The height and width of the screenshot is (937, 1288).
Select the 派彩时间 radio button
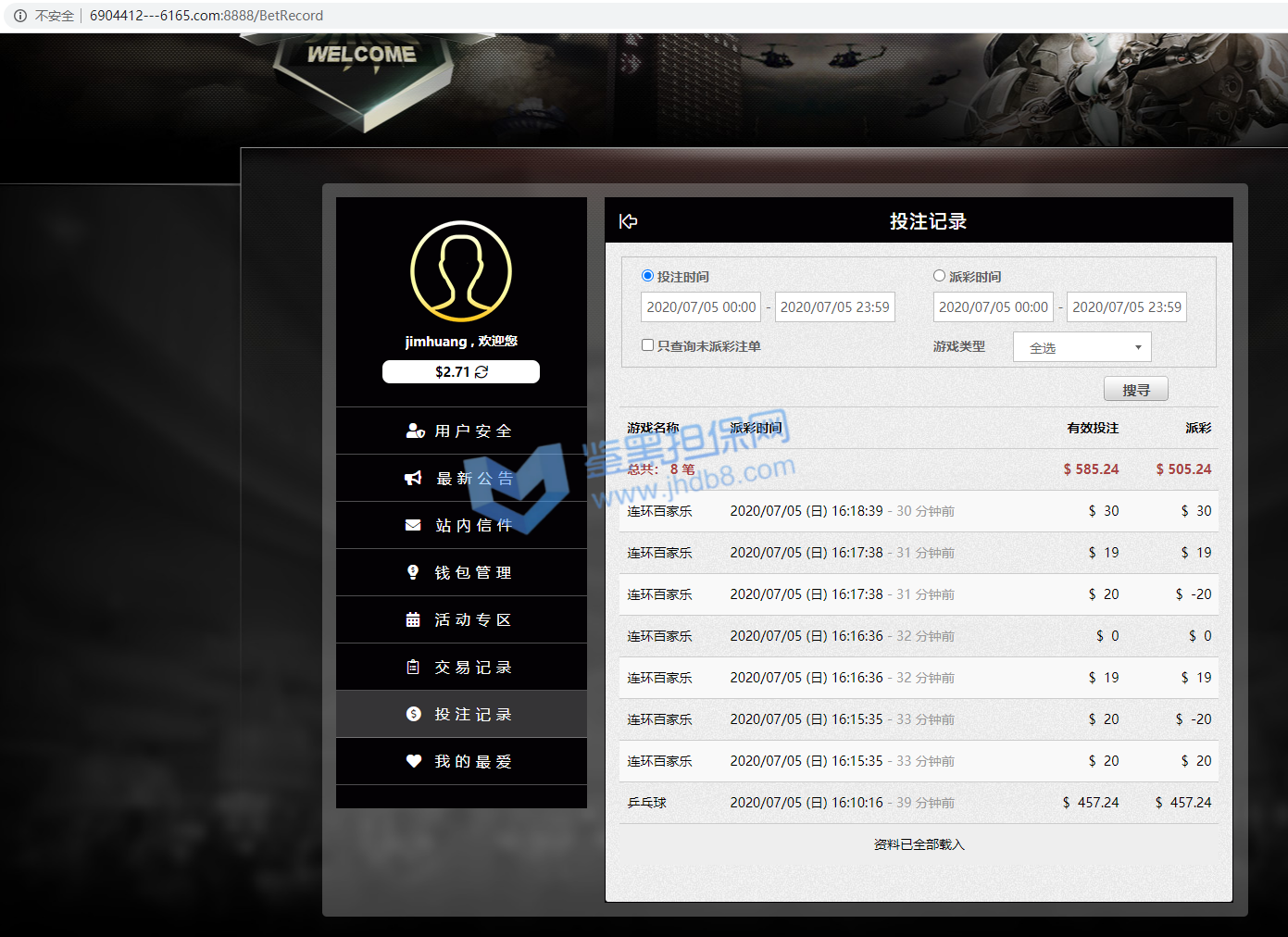click(939, 276)
